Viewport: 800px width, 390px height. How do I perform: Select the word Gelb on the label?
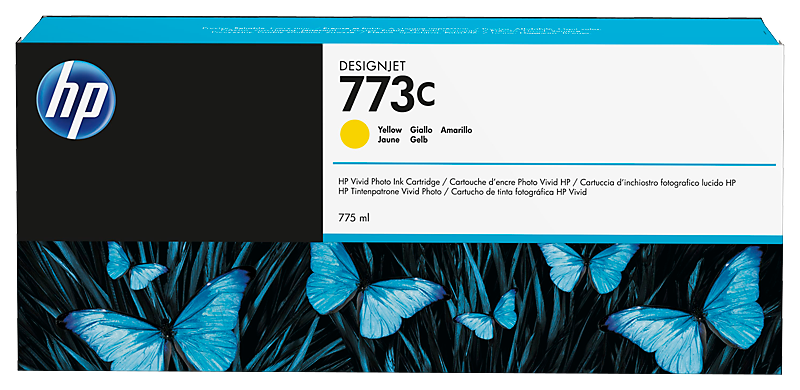pos(419,140)
